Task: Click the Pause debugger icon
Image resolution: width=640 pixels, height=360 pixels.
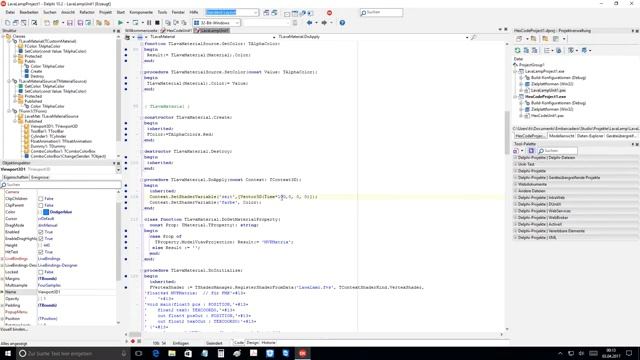Action: point(149,23)
